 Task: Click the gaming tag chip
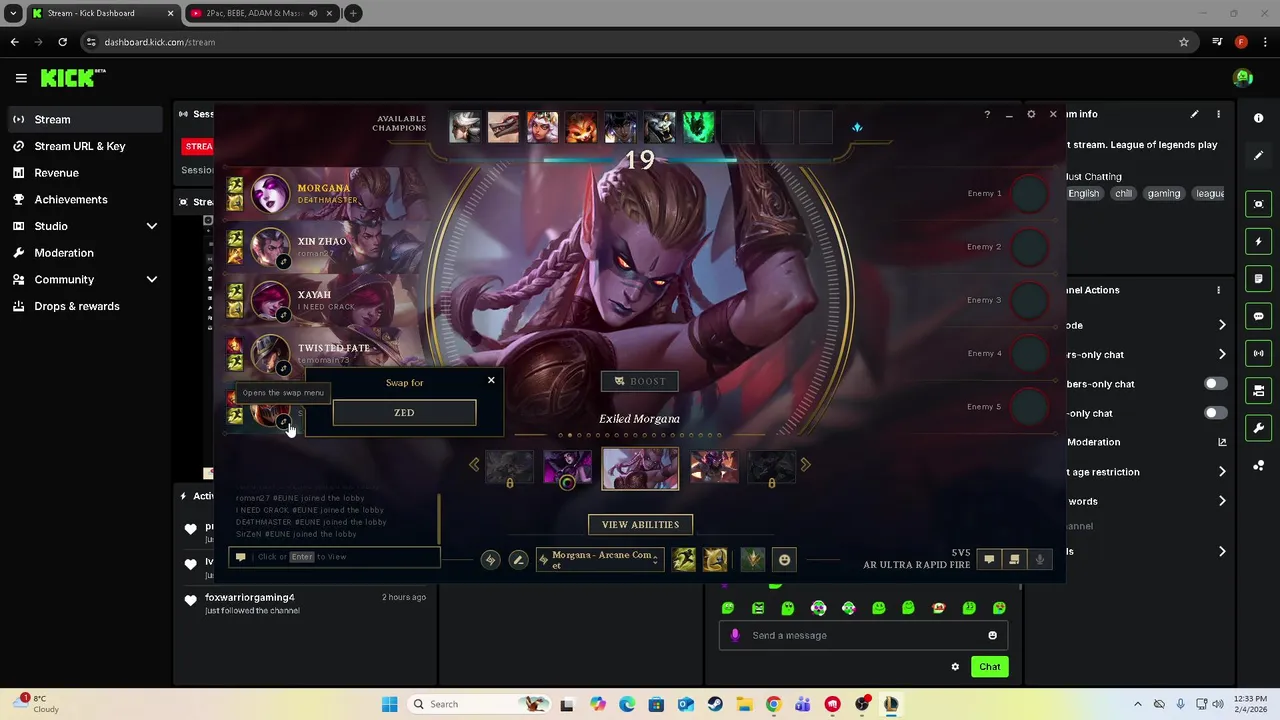click(1164, 193)
